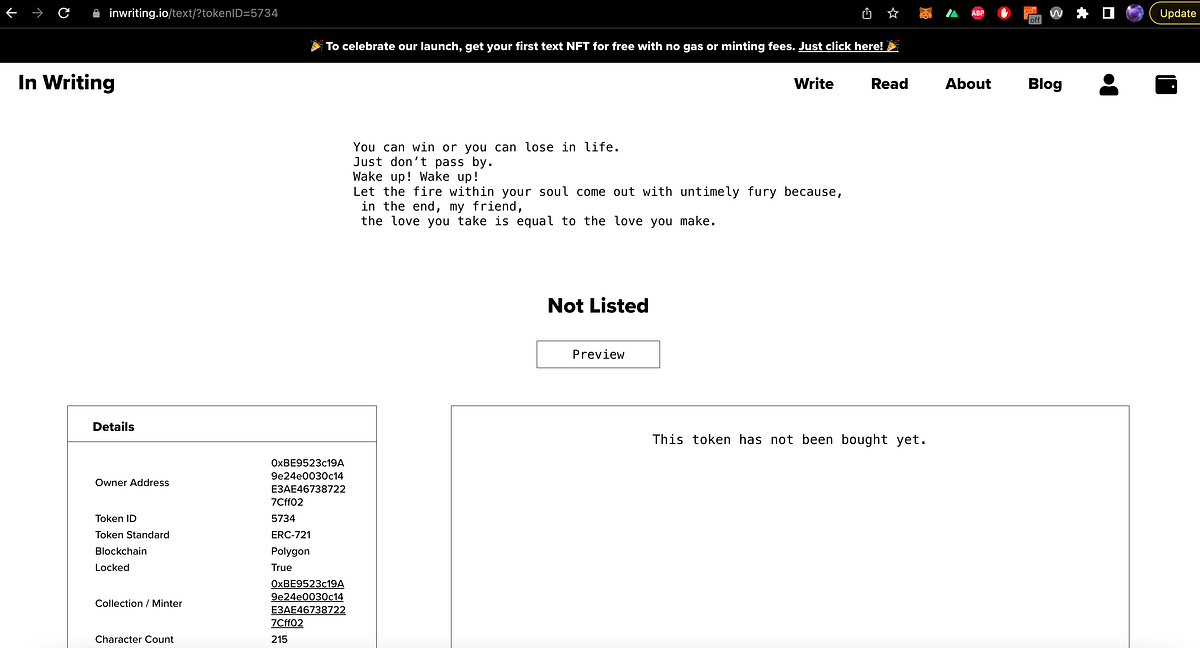Click the Update browser button
The image size is (1200, 648).
click(x=1174, y=13)
